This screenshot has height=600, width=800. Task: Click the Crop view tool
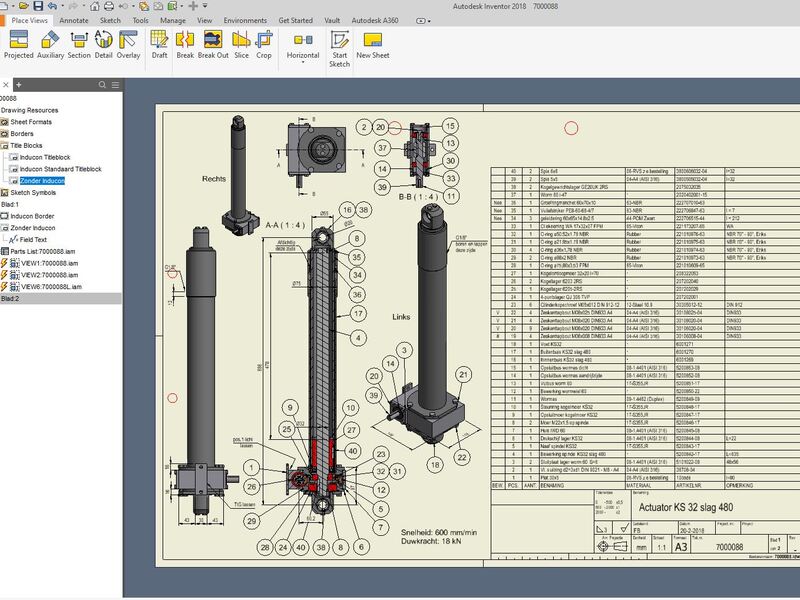[x=264, y=45]
